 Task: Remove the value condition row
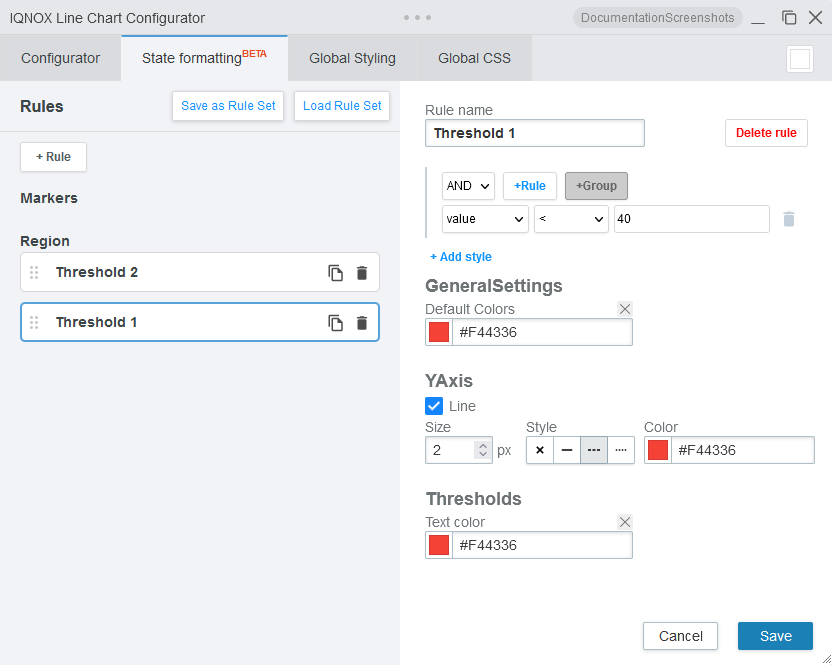pos(789,219)
